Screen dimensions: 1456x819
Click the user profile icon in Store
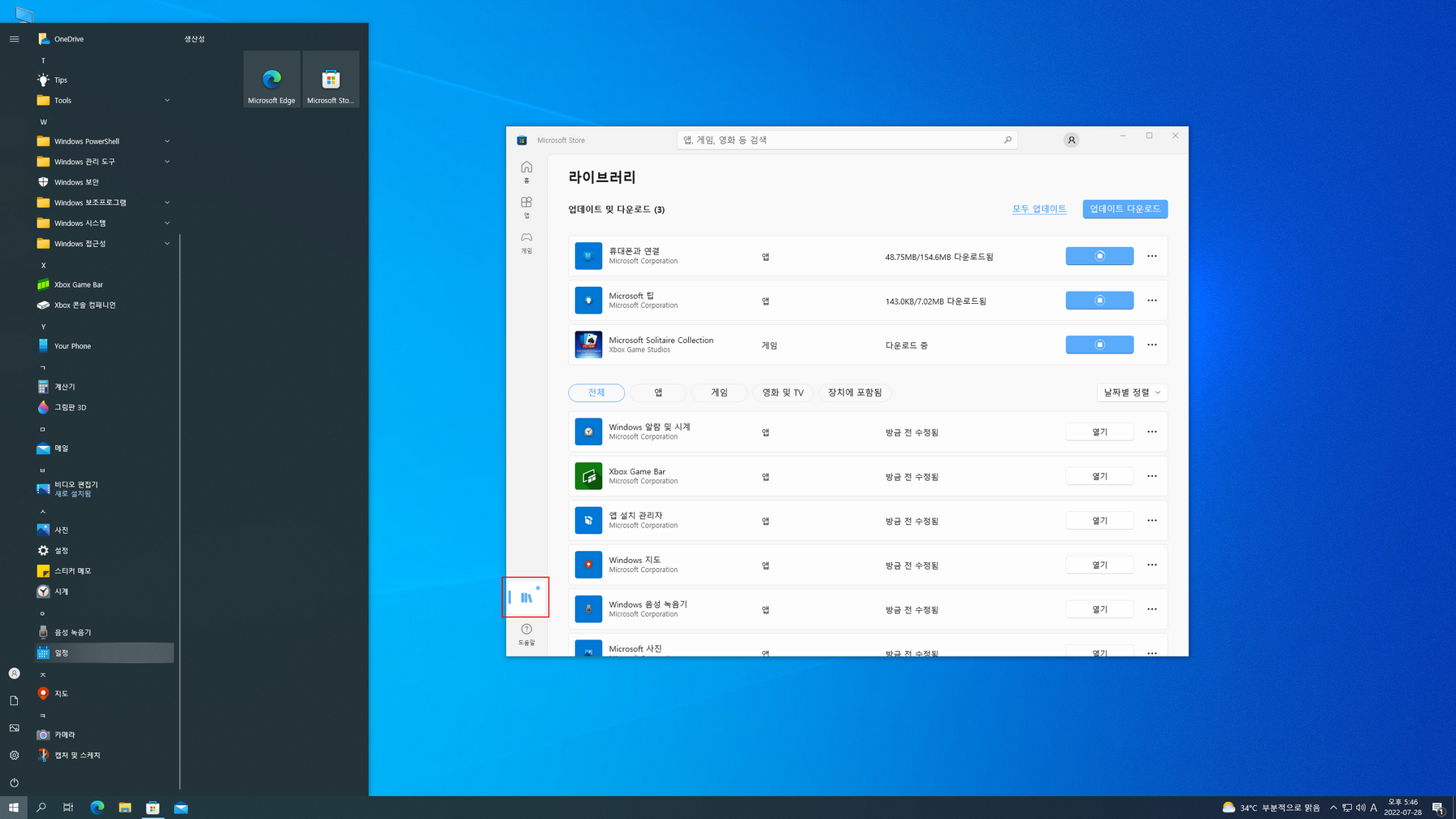point(1071,140)
